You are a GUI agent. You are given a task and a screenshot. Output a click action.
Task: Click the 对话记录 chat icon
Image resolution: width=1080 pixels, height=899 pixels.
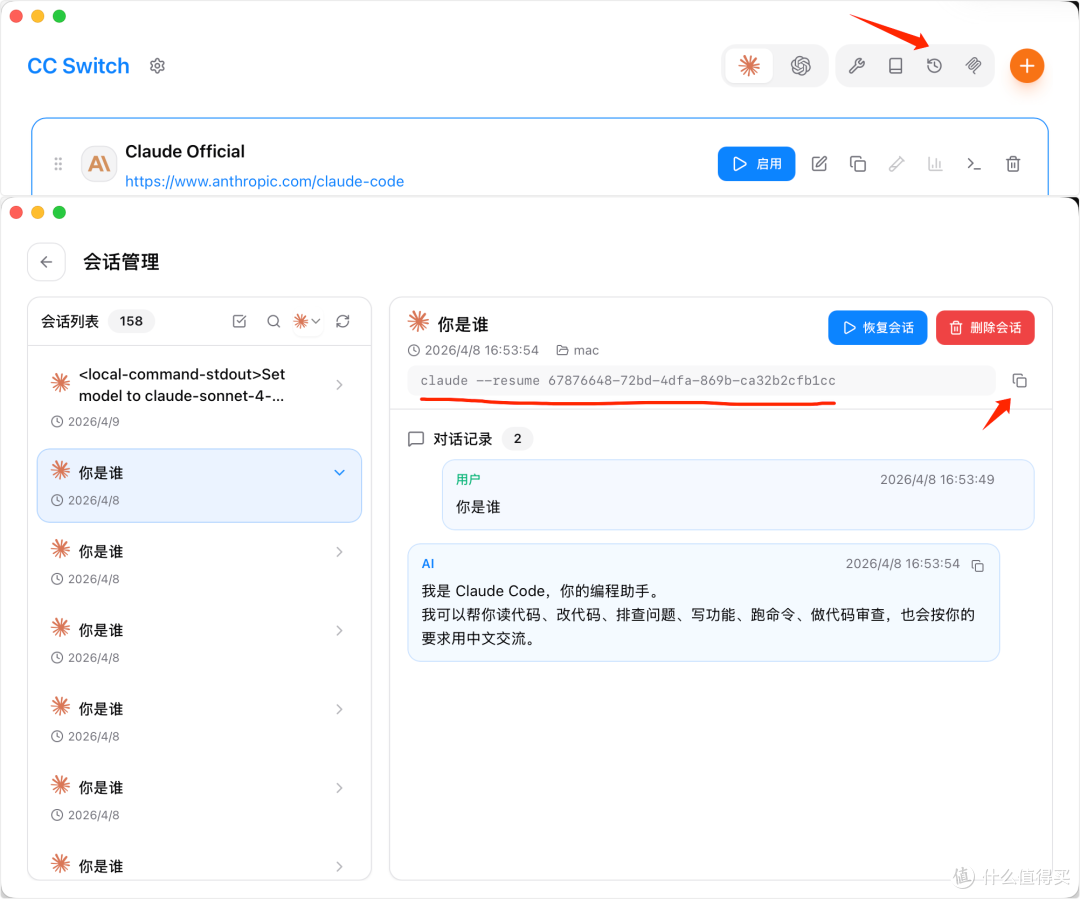point(415,439)
